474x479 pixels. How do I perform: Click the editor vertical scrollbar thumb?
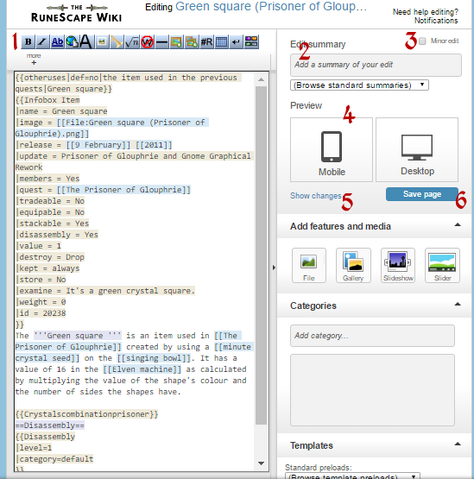(261, 255)
